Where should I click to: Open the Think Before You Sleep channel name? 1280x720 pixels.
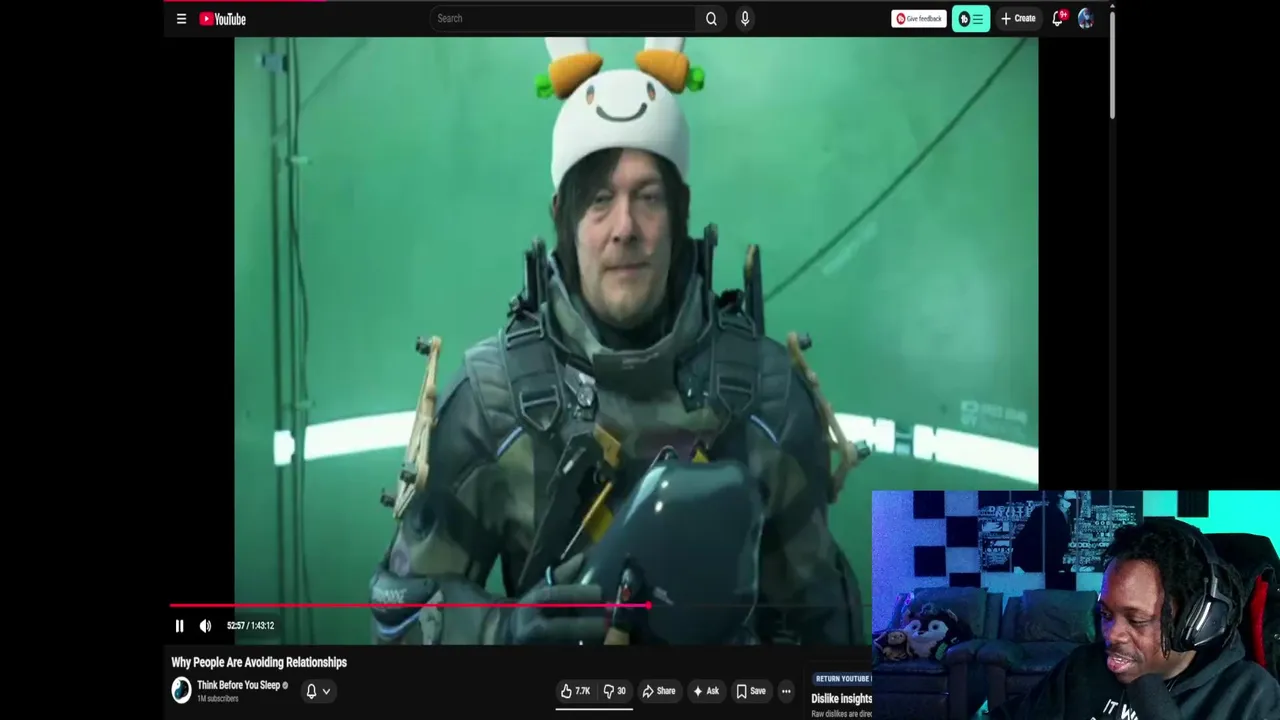[238, 685]
